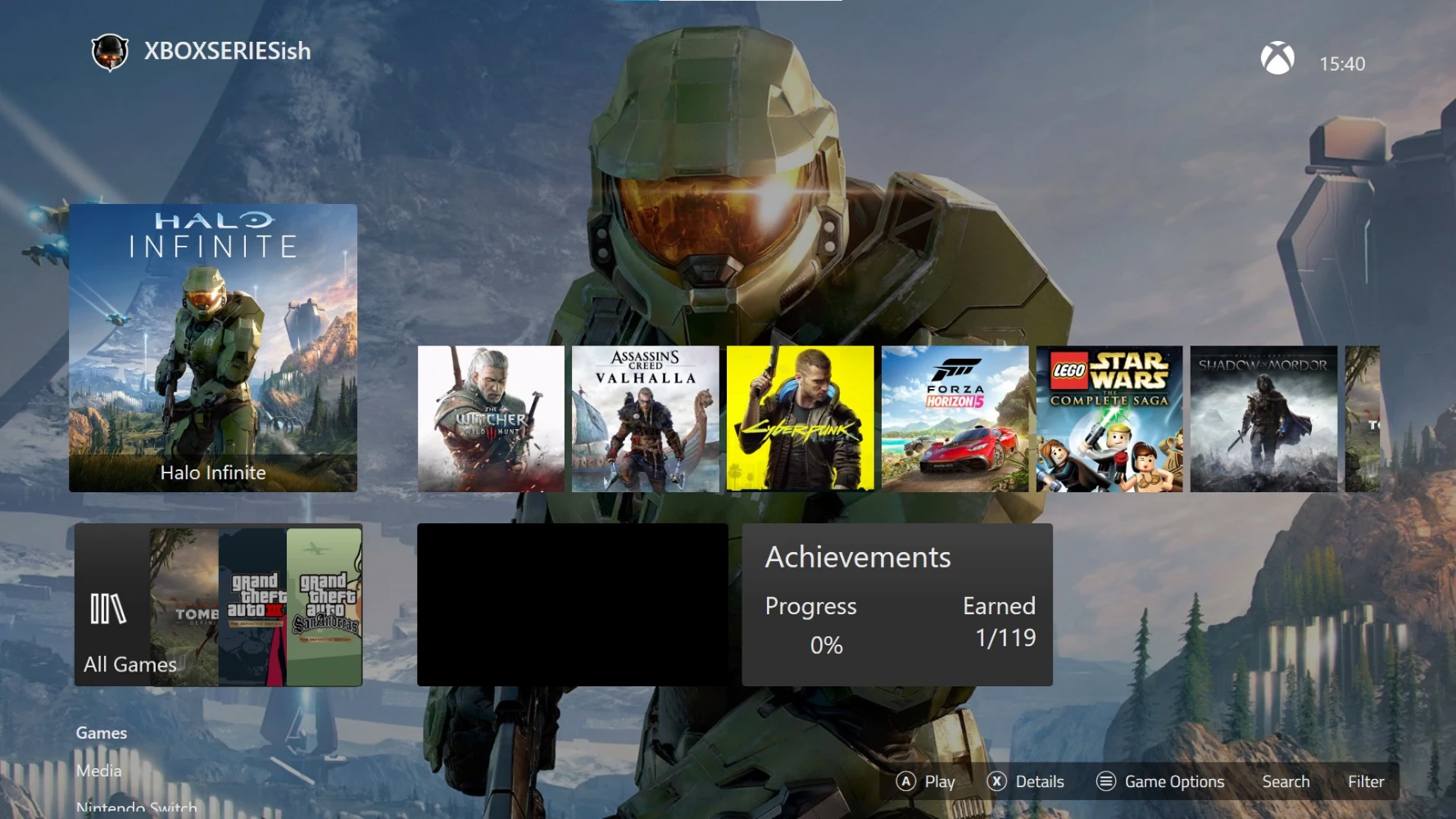Screen dimensions: 1456x819
Task: Open the Grand Theft Auto III cover
Action: click(252, 607)
